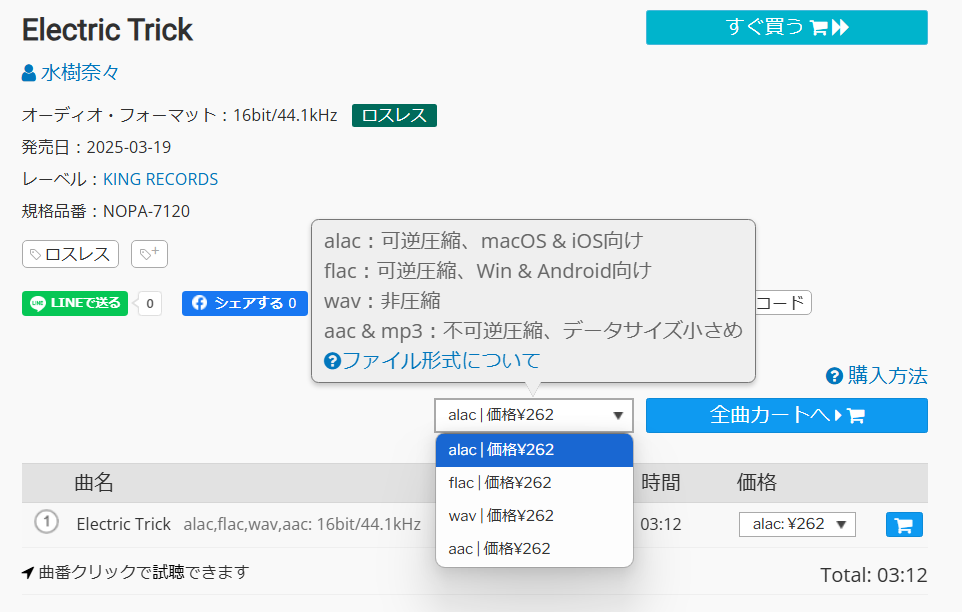This screenshot has width=962, height=612.
Task: Click 全曲カートへ add all to cart
Action: (x=787, y=415)
